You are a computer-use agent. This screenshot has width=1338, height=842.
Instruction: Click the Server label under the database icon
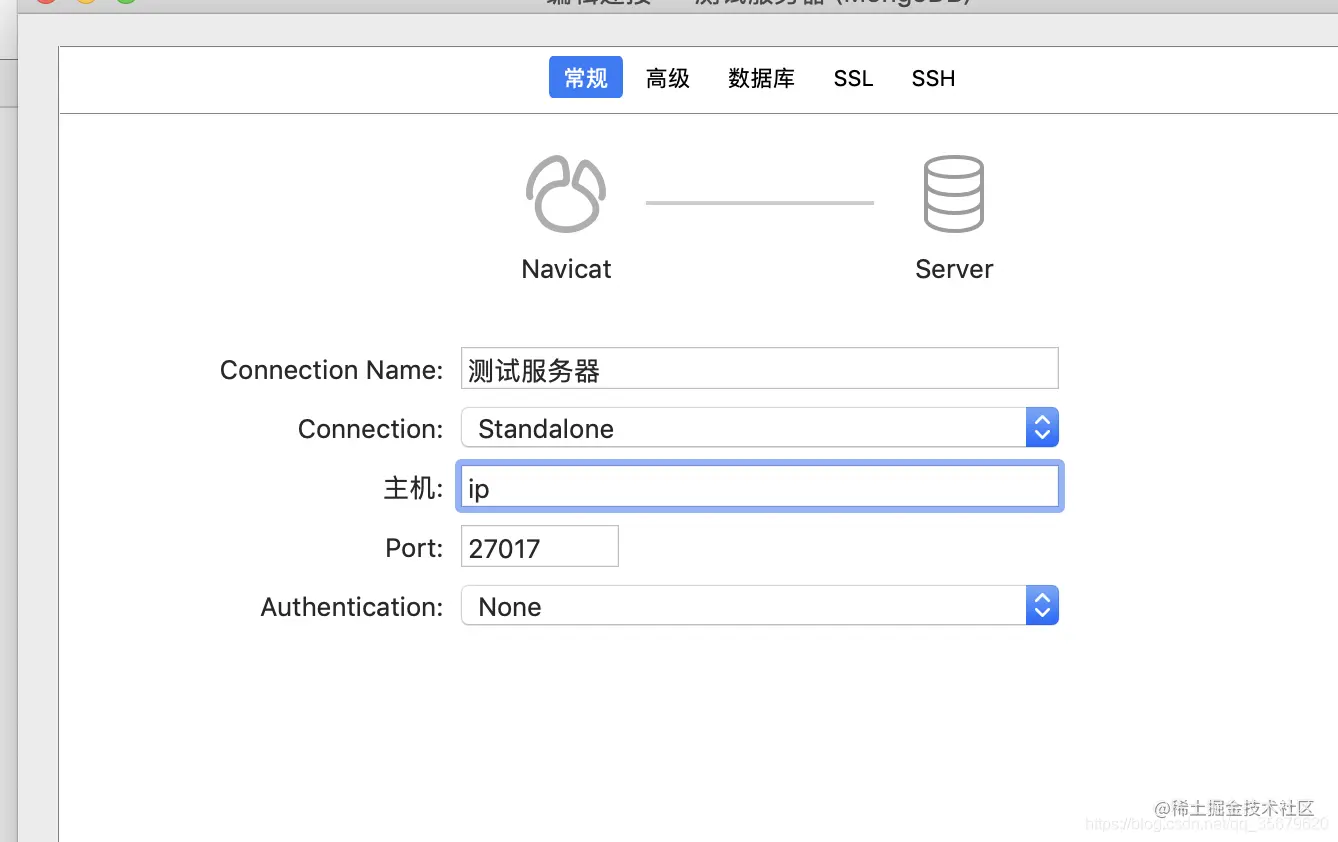[953, 268]
